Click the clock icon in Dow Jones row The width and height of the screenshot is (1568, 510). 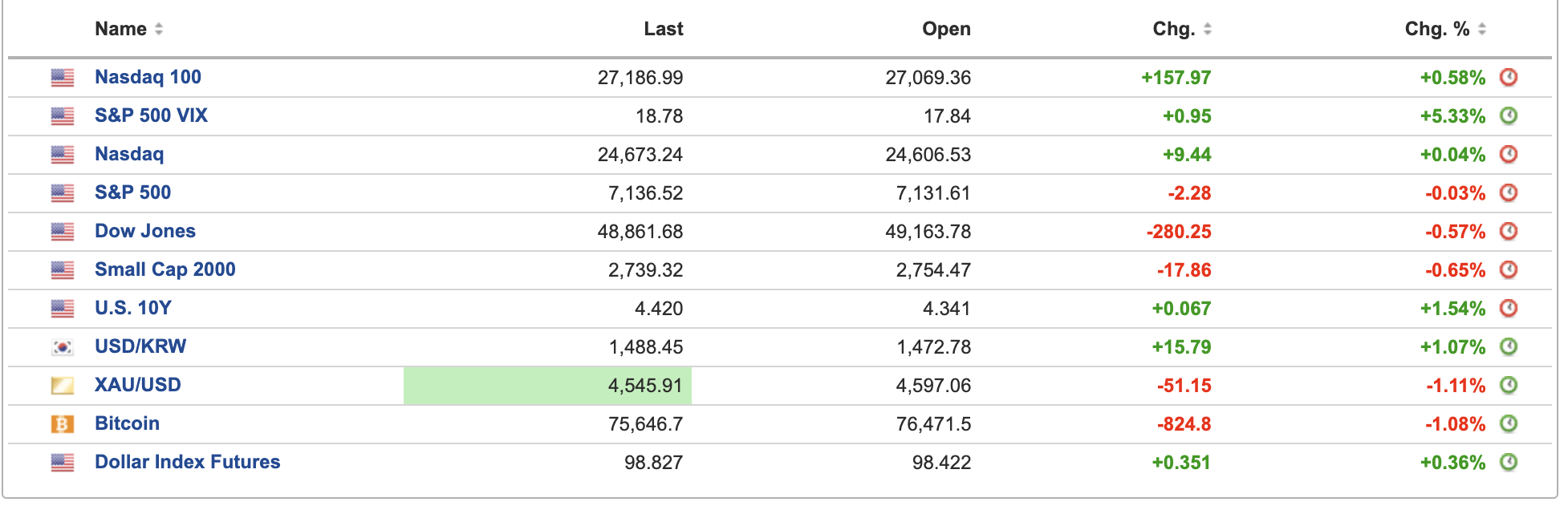click(1509, 231)
